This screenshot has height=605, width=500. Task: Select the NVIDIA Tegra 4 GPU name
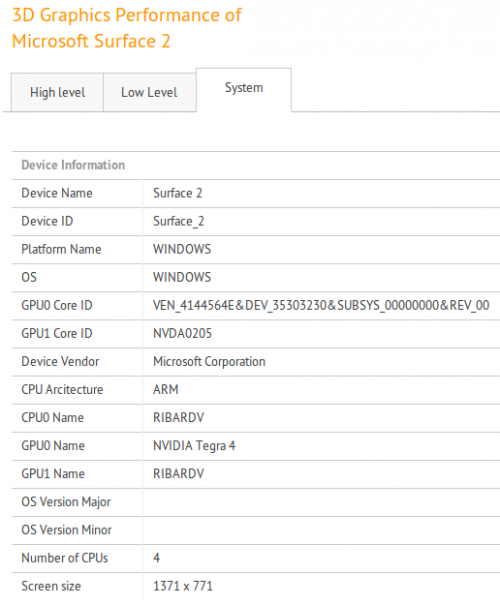pos(194,446)
